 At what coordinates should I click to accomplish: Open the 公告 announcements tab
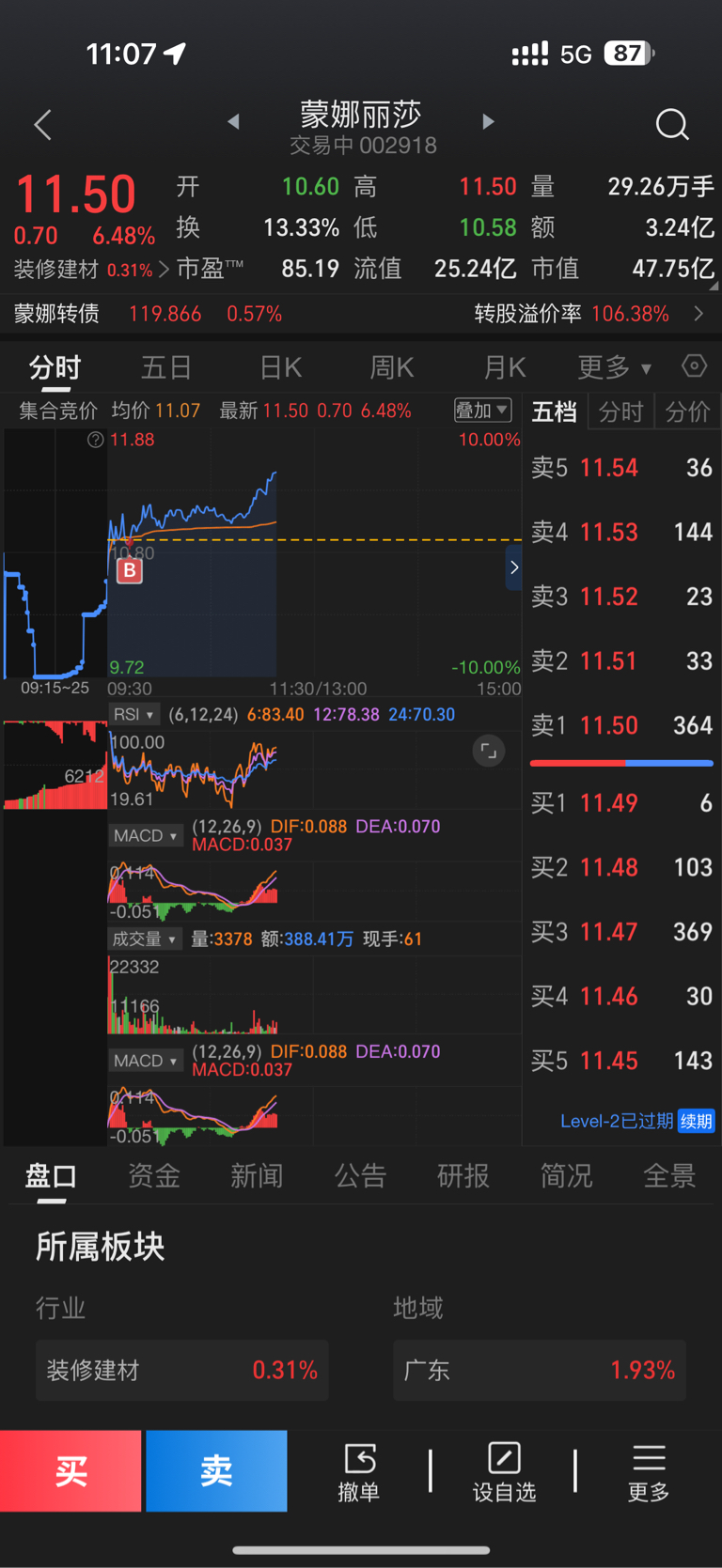360,1175
